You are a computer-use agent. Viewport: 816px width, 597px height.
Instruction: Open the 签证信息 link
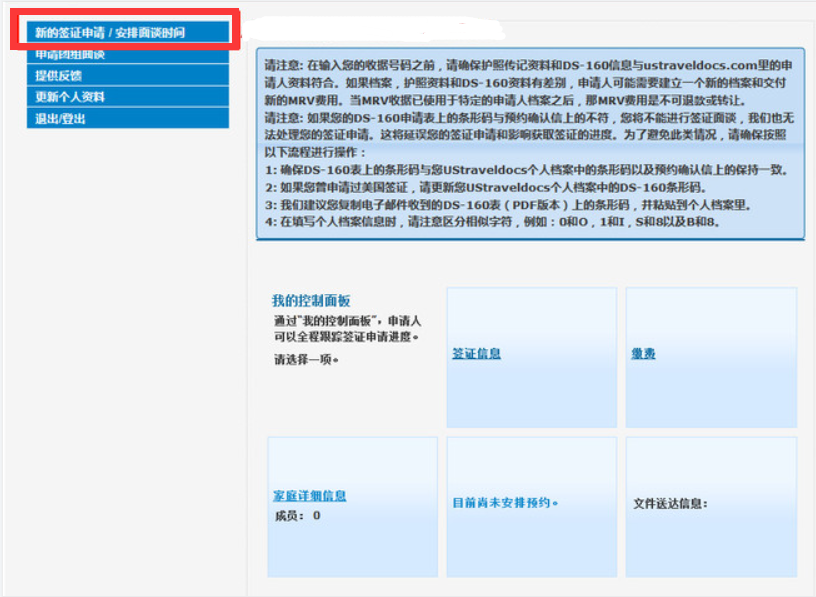point(476,354)
